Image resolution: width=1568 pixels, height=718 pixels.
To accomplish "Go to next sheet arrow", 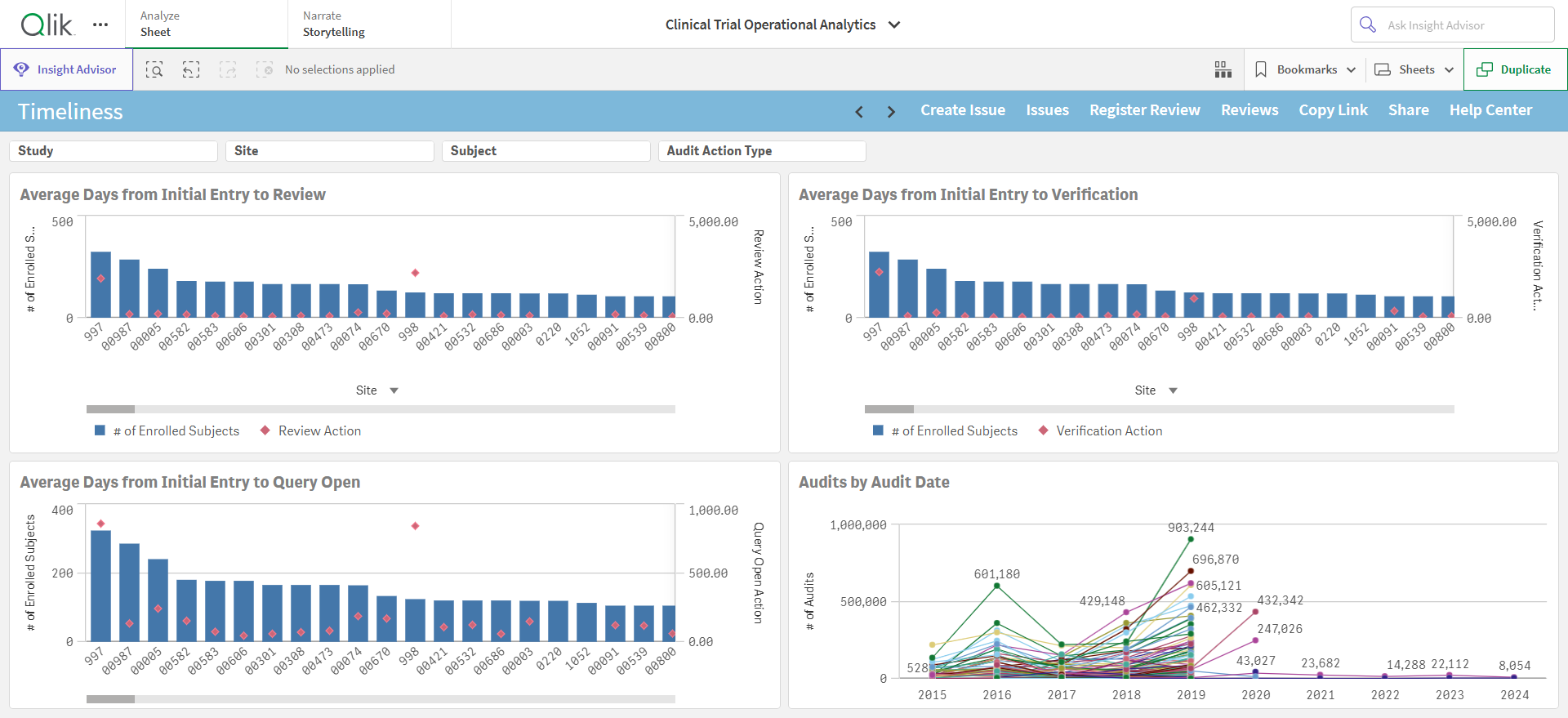I will pyautogui.click(x=891, y=111).
